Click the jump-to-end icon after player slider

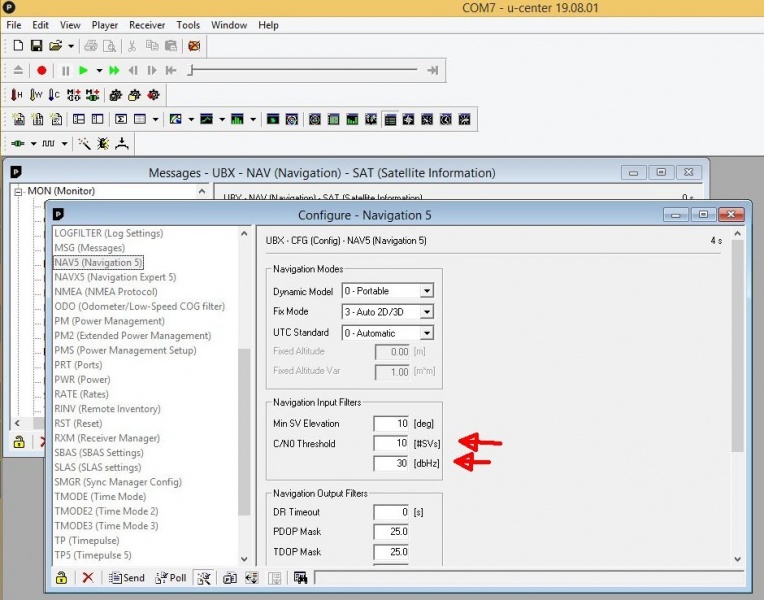(432, 71)
